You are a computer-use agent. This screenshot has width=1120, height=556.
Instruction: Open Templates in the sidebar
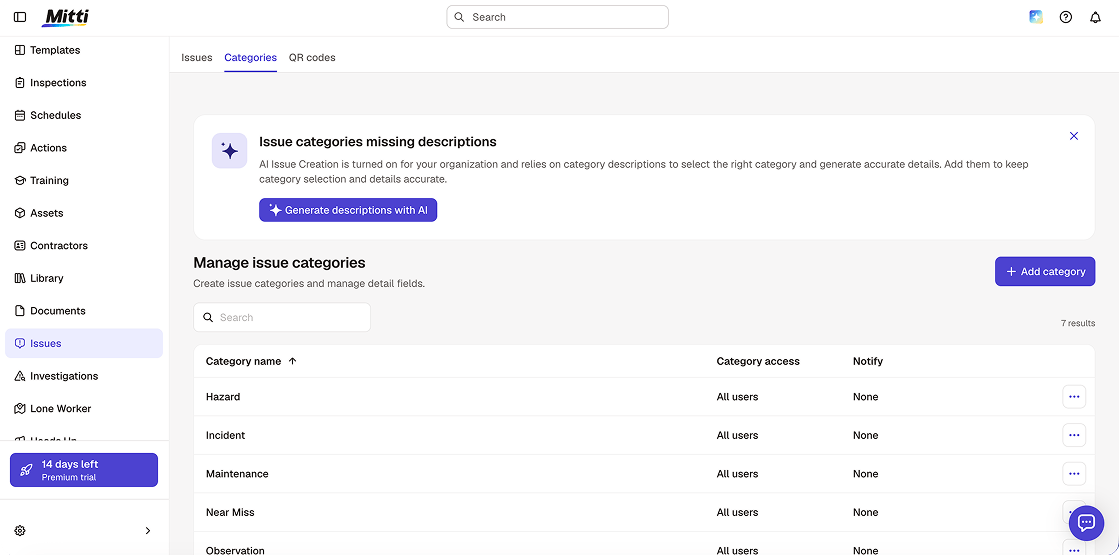coord(84,50)
